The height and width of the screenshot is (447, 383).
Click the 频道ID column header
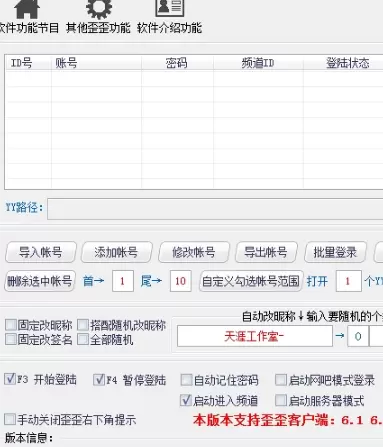tap(258, 63)
